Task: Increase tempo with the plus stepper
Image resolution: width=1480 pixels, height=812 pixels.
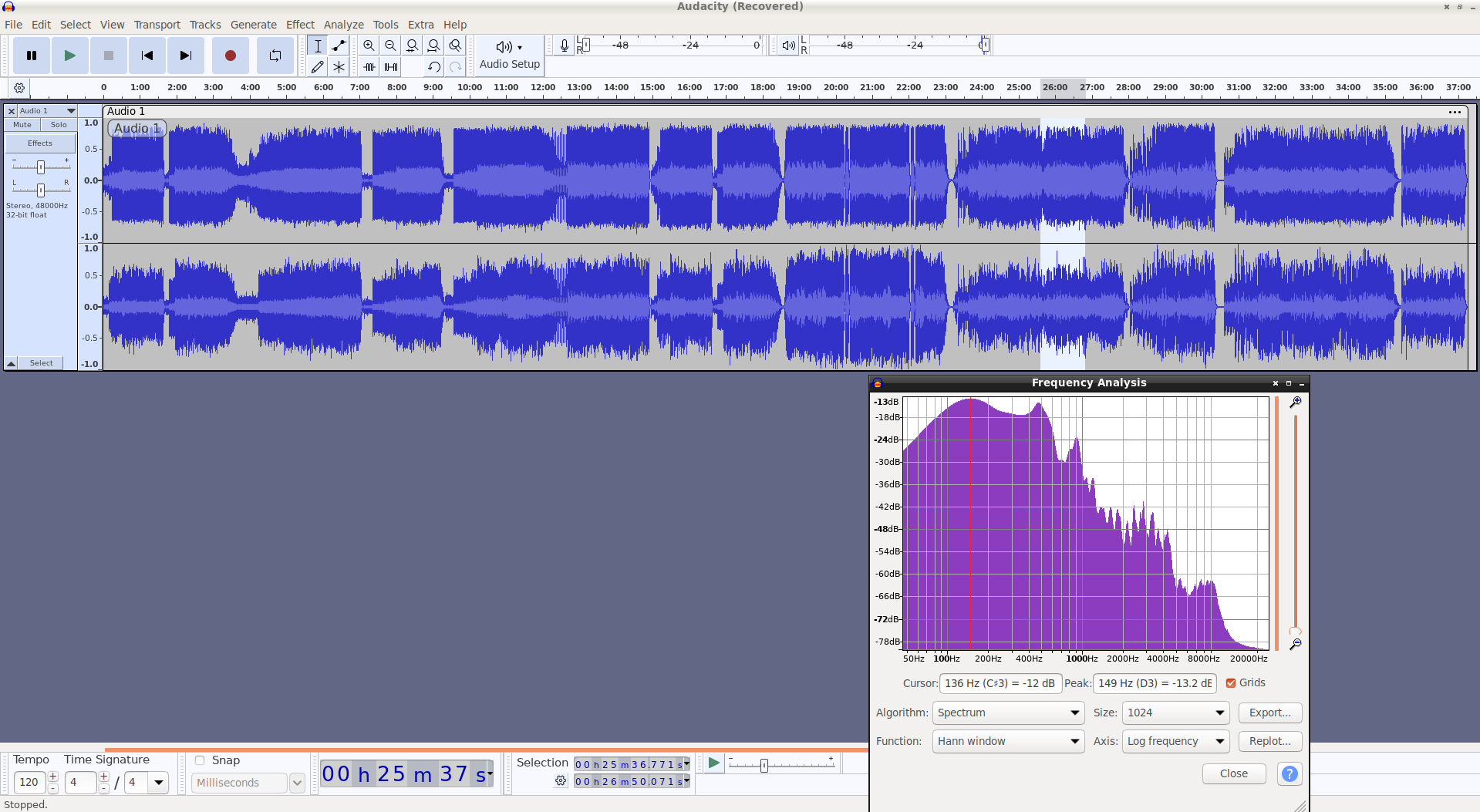Action: 53,777
